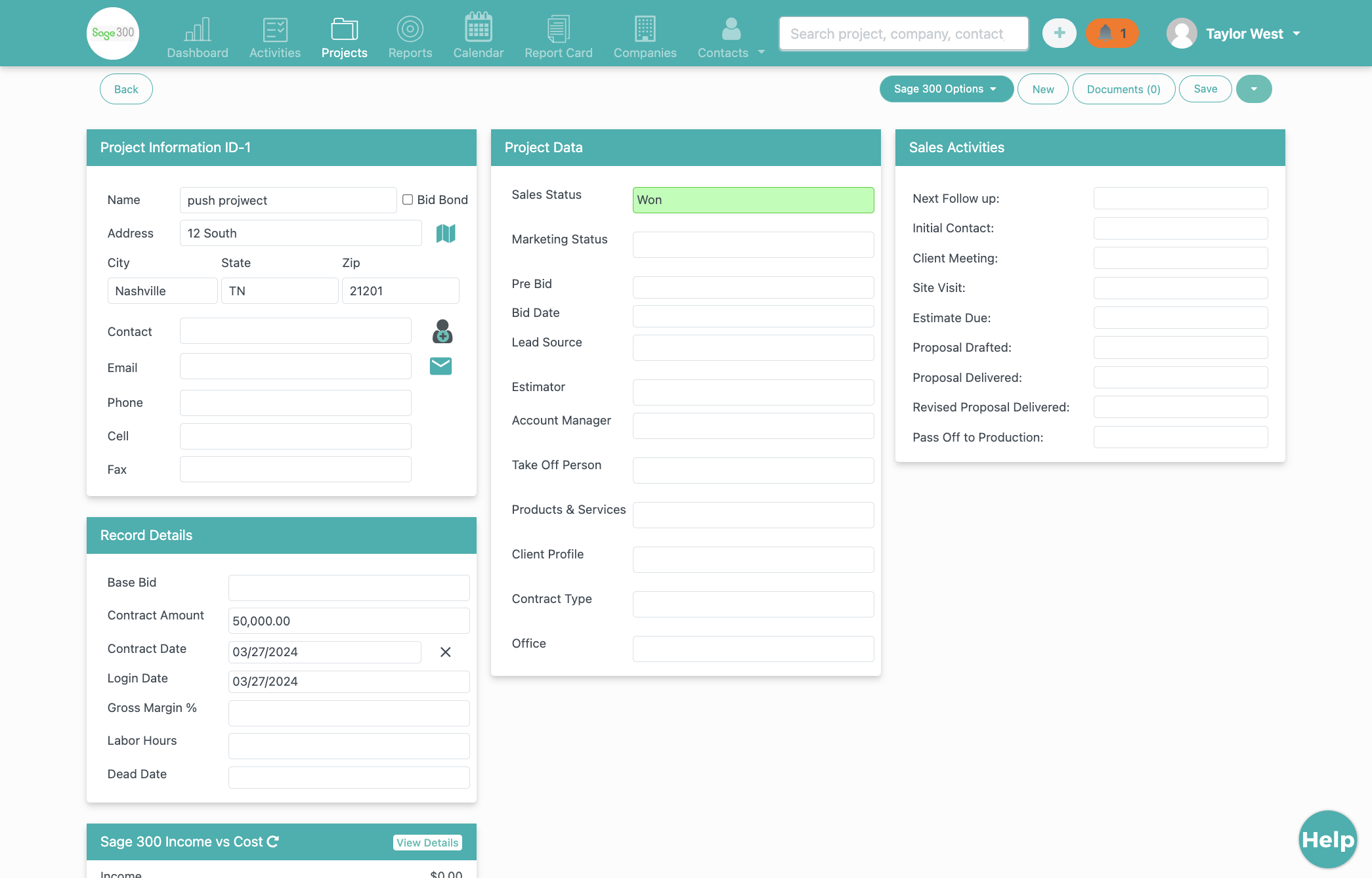
Task: Open the Reports target icon
Action: 410,29
